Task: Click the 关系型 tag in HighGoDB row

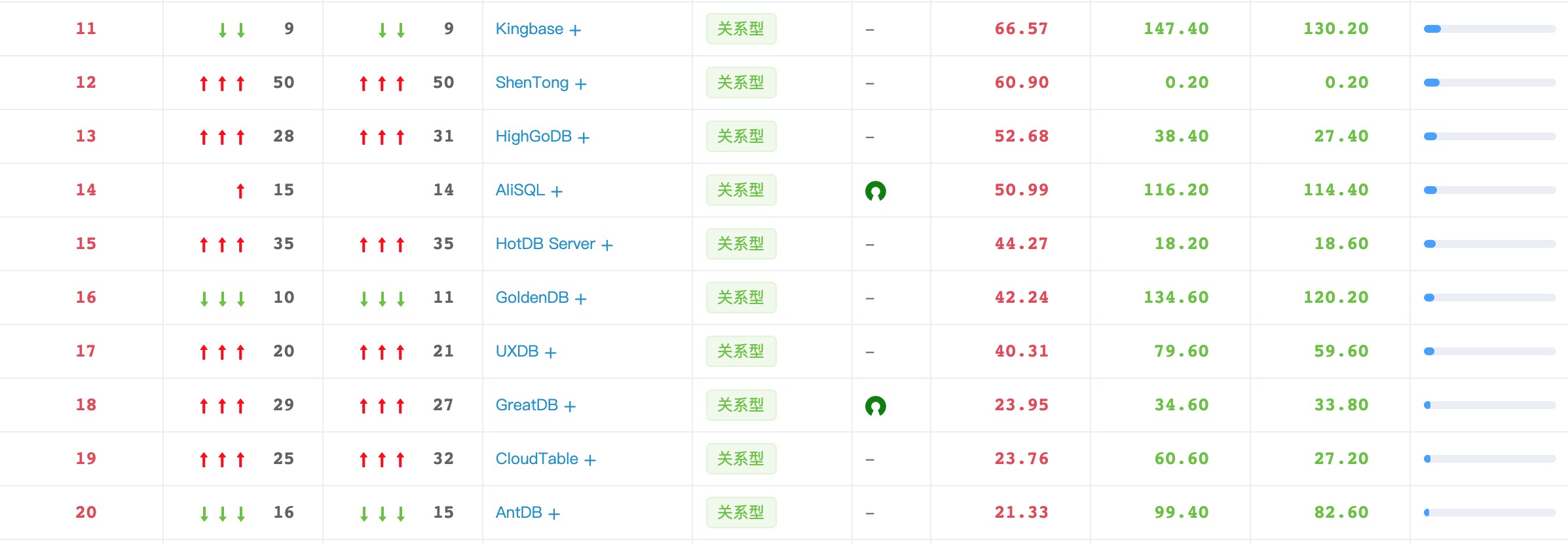Action: (741, 136)
